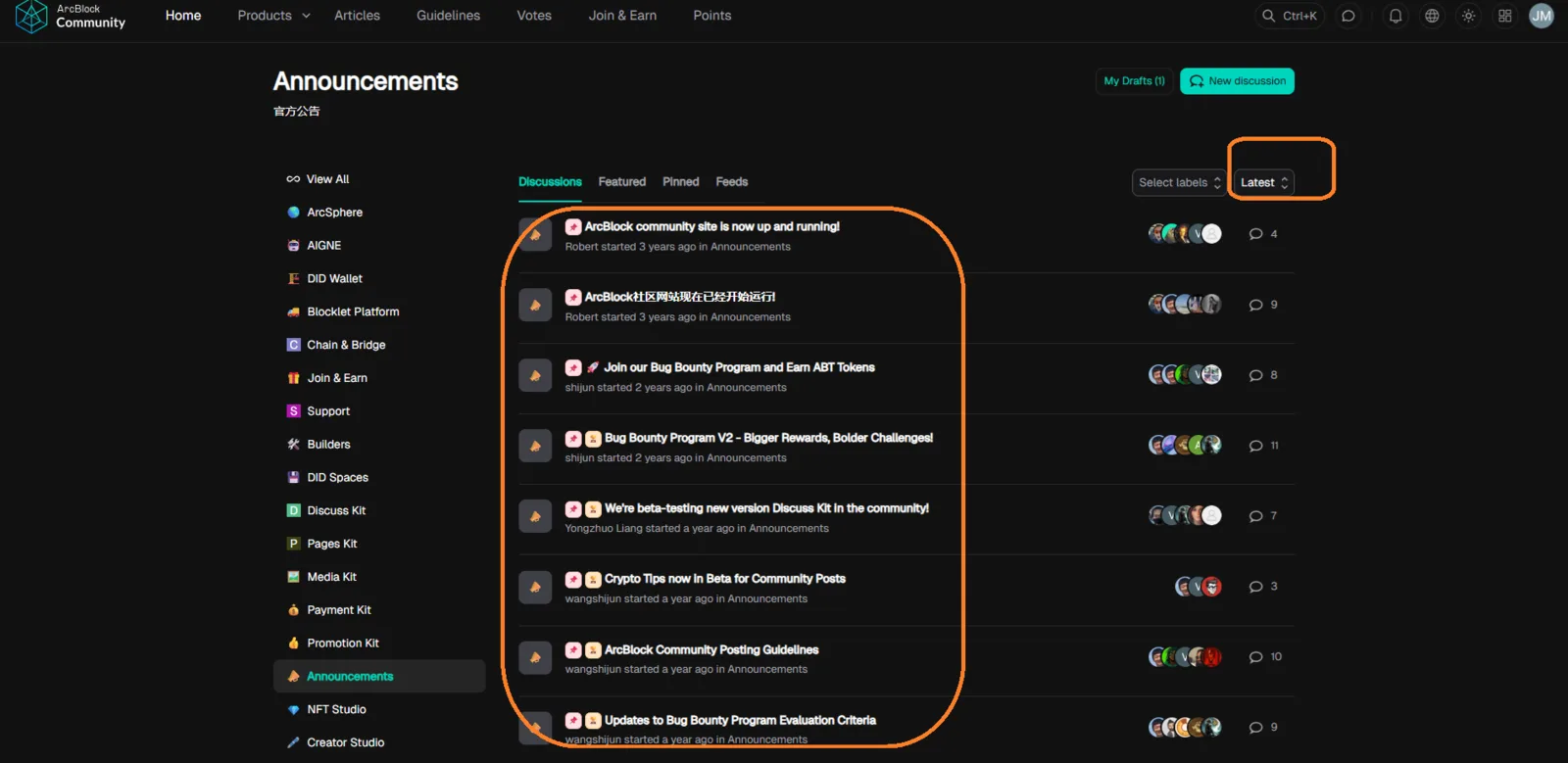Open the Chinese-titled ArcBlock post by Robert
1568x763 pixels.
pyautogui.click(x=680, y=298)
